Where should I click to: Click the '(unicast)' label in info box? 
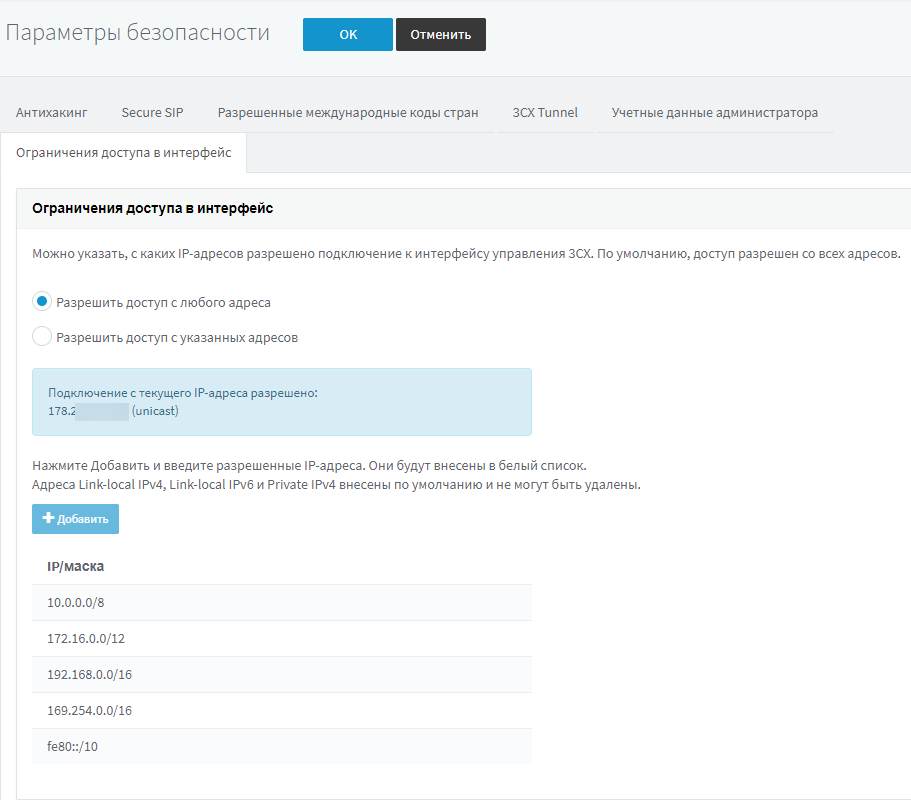(x=155, y=411)
